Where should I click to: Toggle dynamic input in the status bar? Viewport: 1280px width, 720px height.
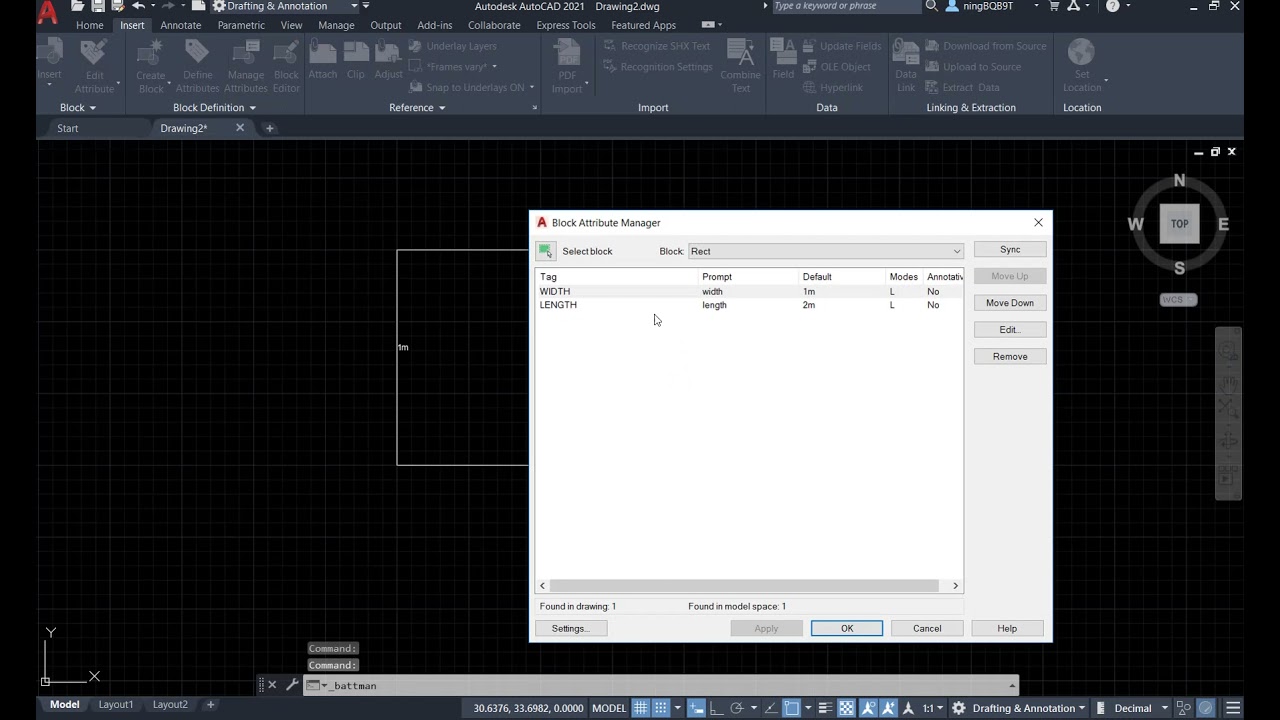(697, 708)
